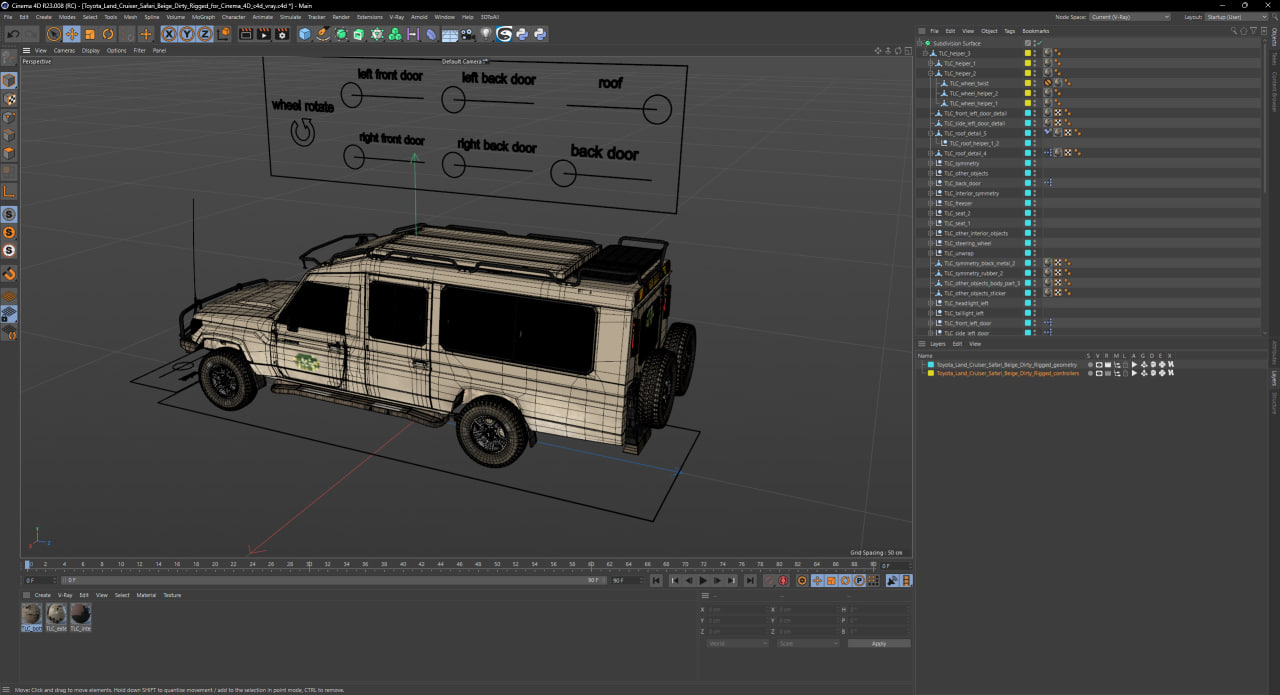Click frame 40 on the timeline ruler
Viewport: 1280px width, 695px height.
coord(403,564)
